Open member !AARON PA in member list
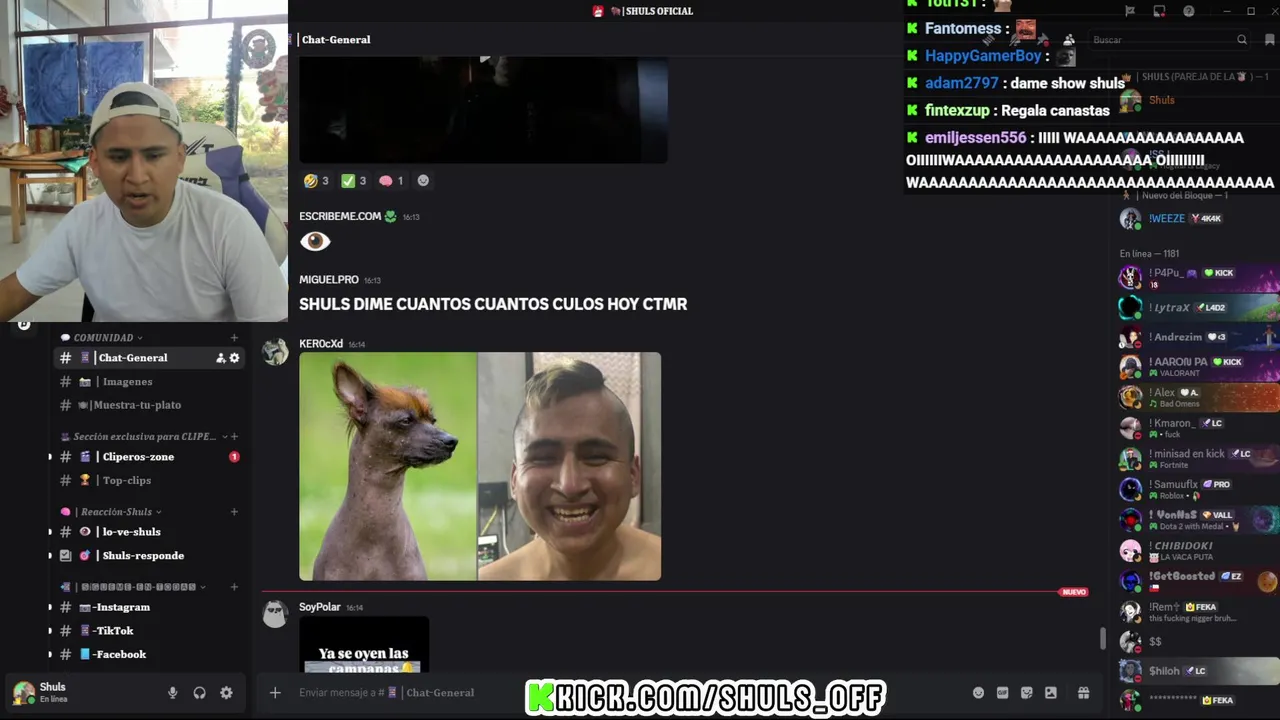This screenshot has height=720, width=1280. pos(1197,367)
